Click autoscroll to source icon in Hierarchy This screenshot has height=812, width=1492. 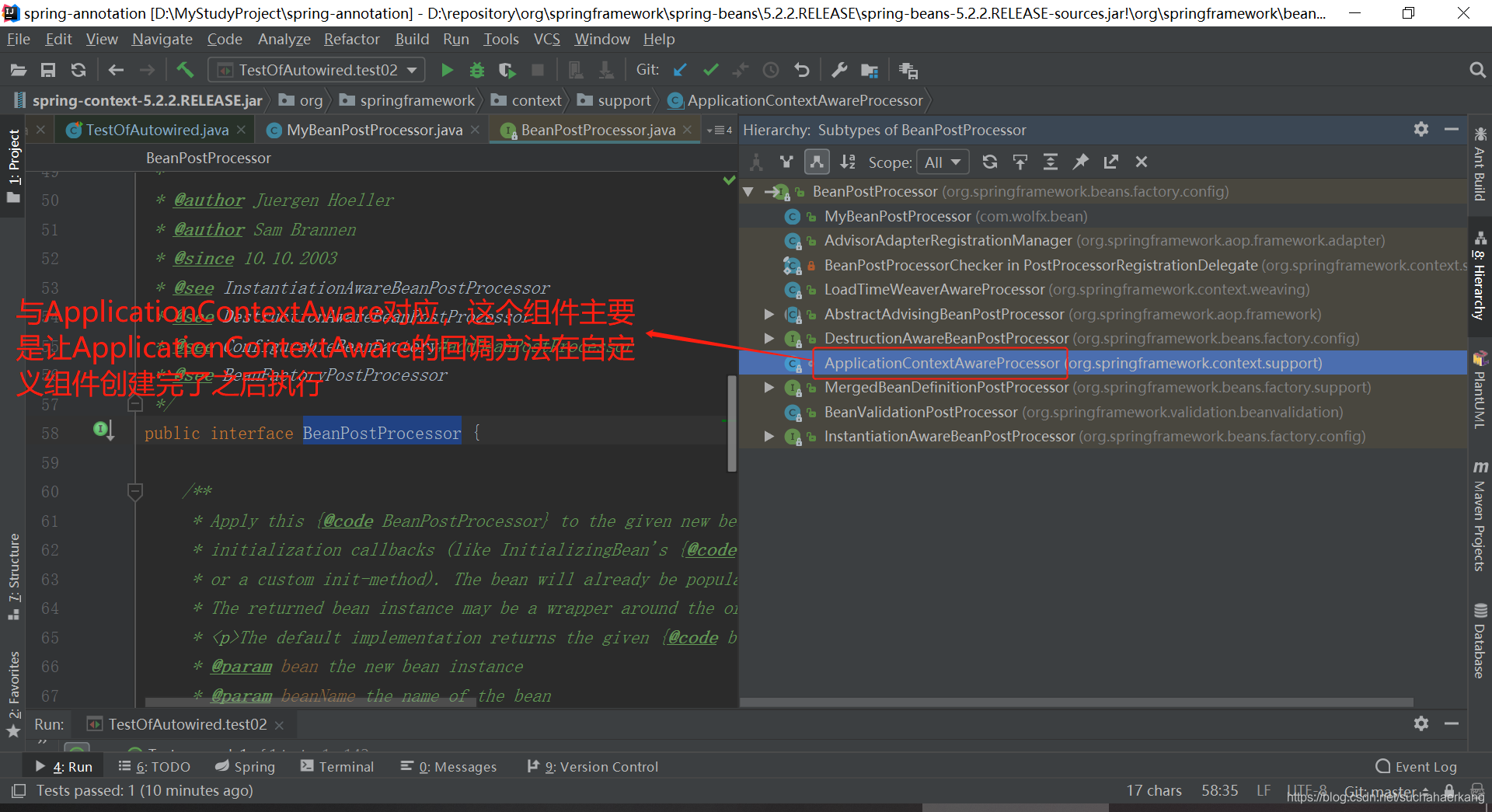click(1020, 162)
